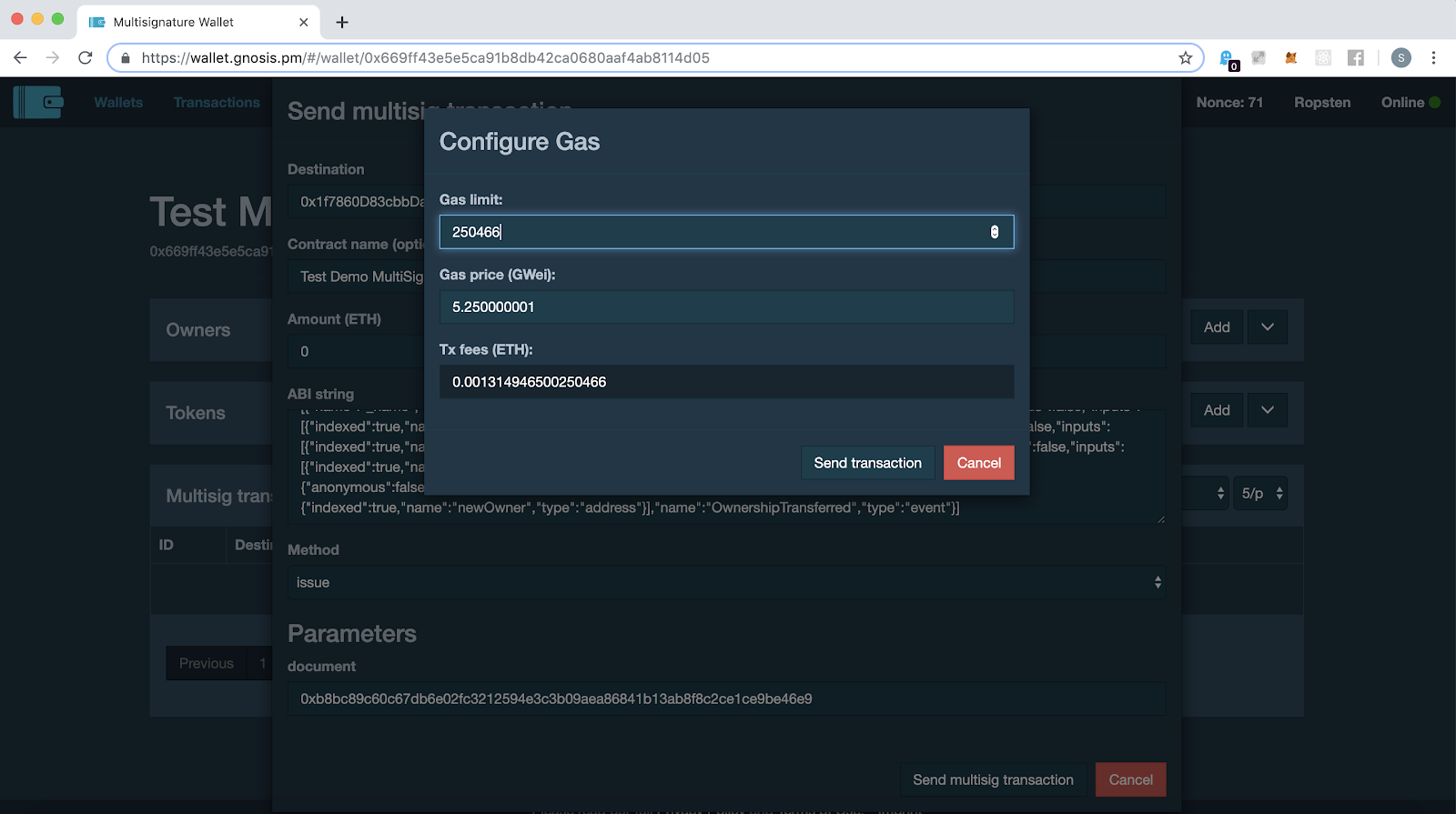Click the Gas limit stepper arrows
1456x814 pixels.
[x=994, y=232]
